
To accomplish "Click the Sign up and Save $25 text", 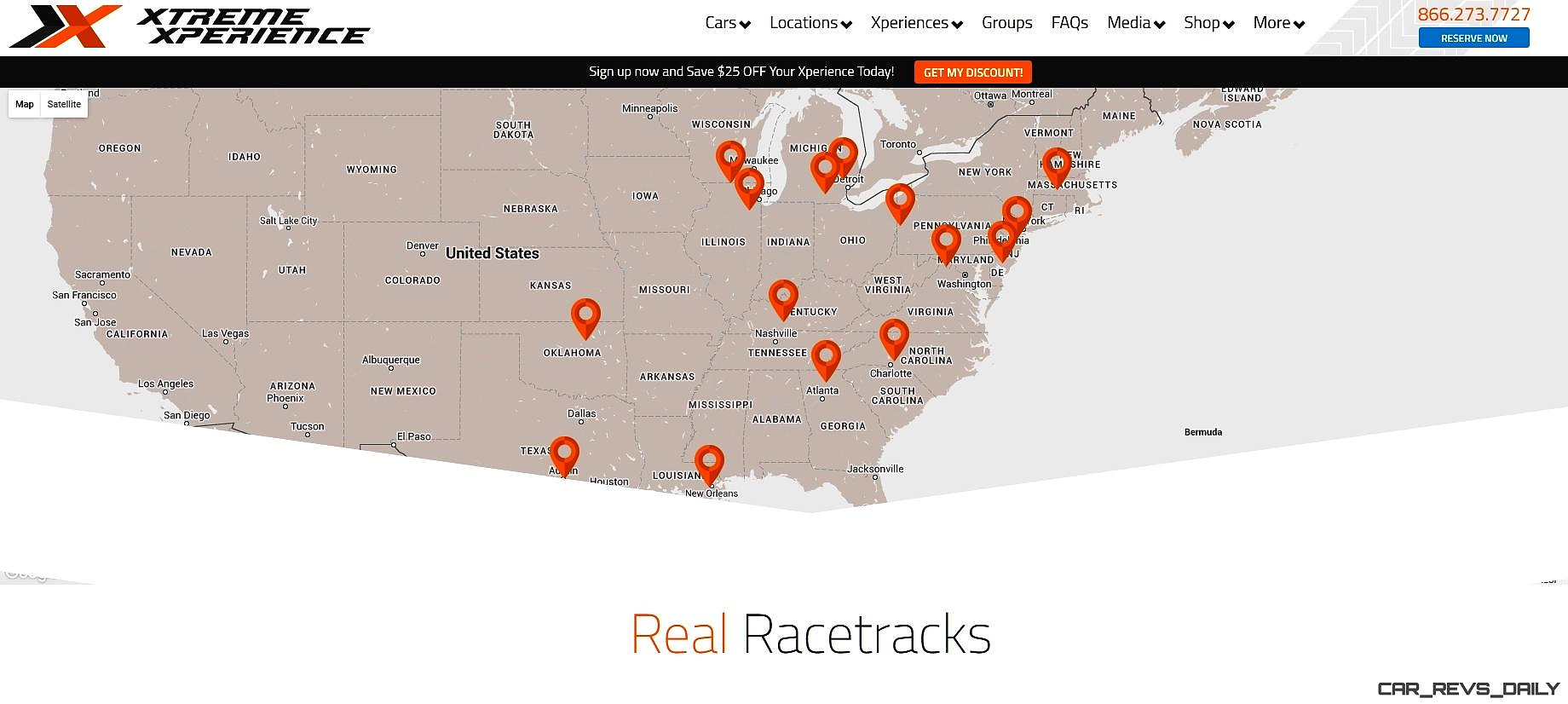I will pos(741,72).
